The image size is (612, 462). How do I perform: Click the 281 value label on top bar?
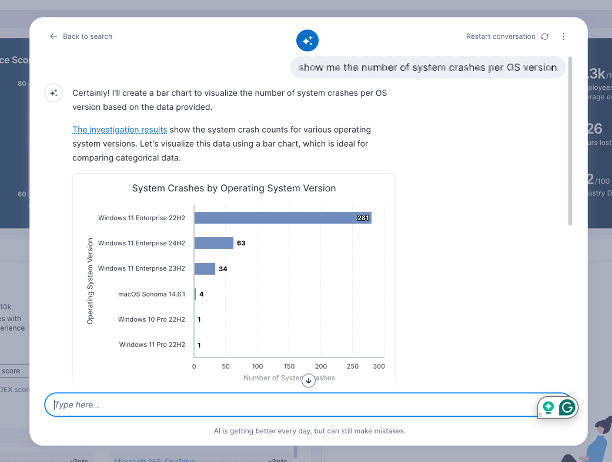(x=363, y=217)
